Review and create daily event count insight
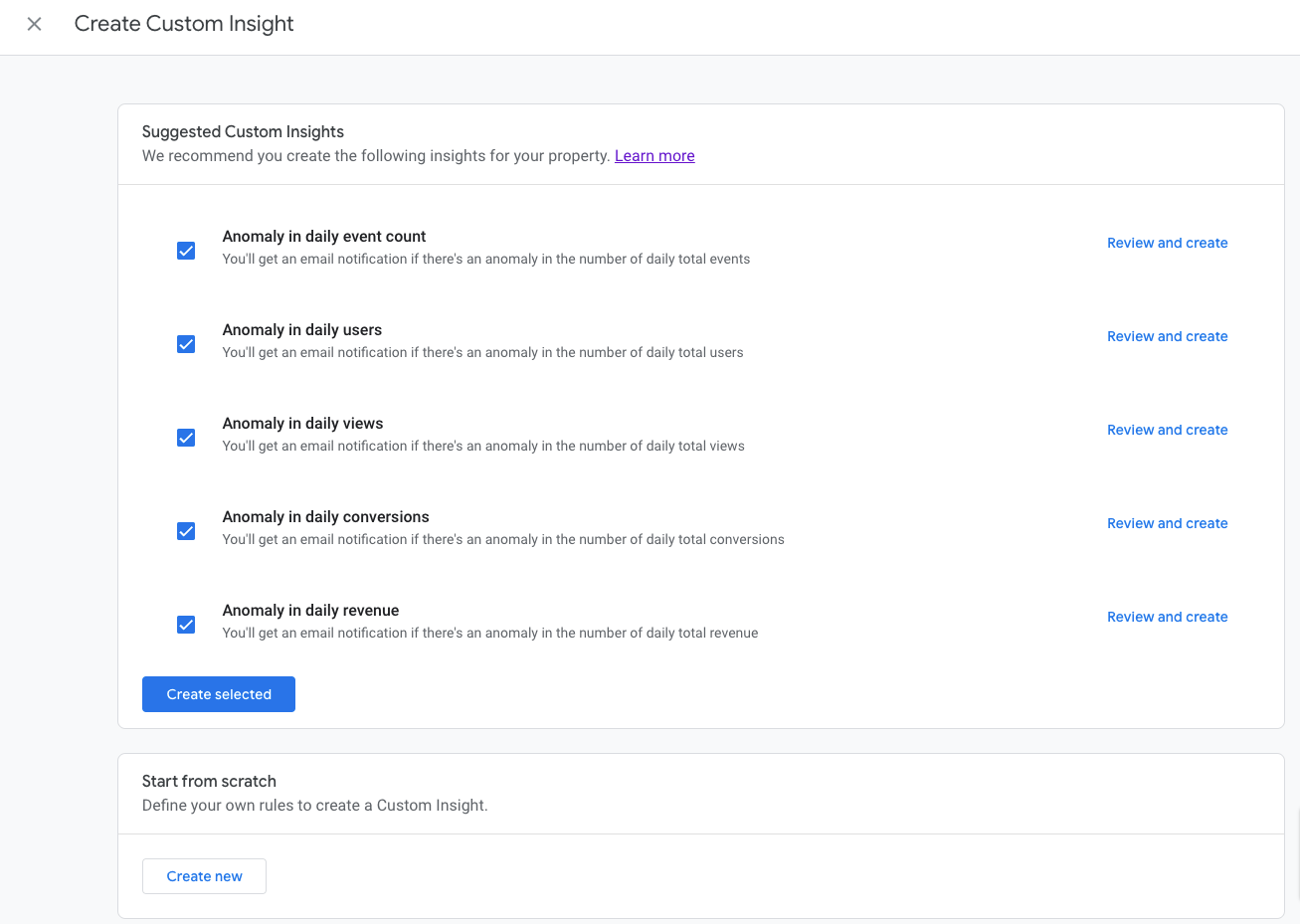 click(1167, 243)
